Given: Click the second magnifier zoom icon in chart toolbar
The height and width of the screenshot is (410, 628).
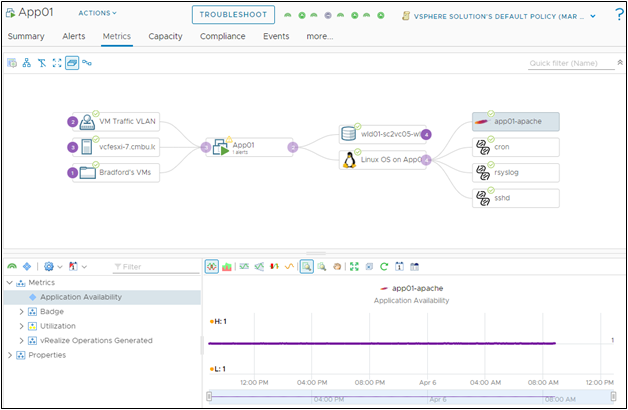Looking at the screenshot, I should (322, 266).
